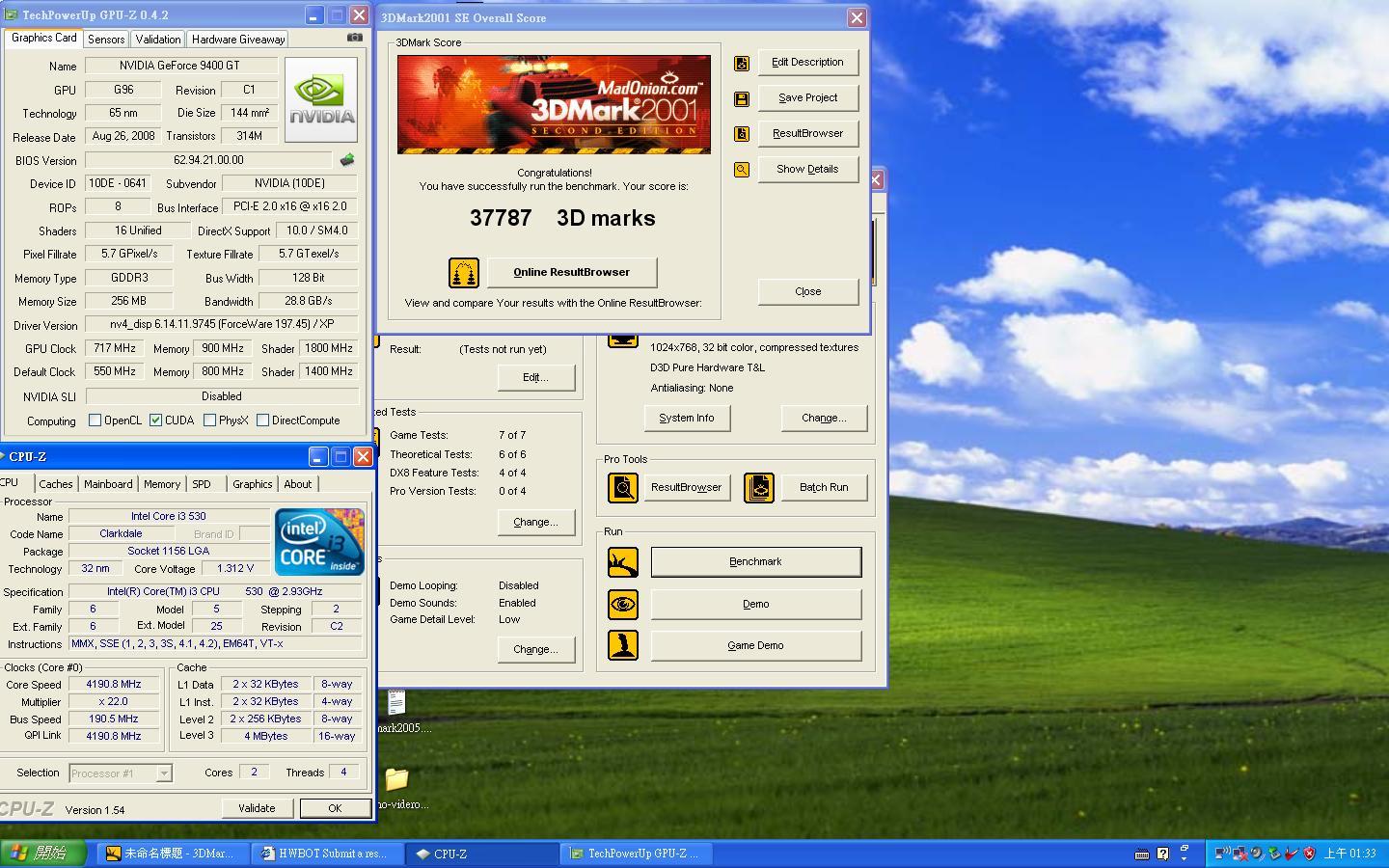
Task: Switch to the HWBOT Submit taskbar item
Action: [x=327, y=854]
